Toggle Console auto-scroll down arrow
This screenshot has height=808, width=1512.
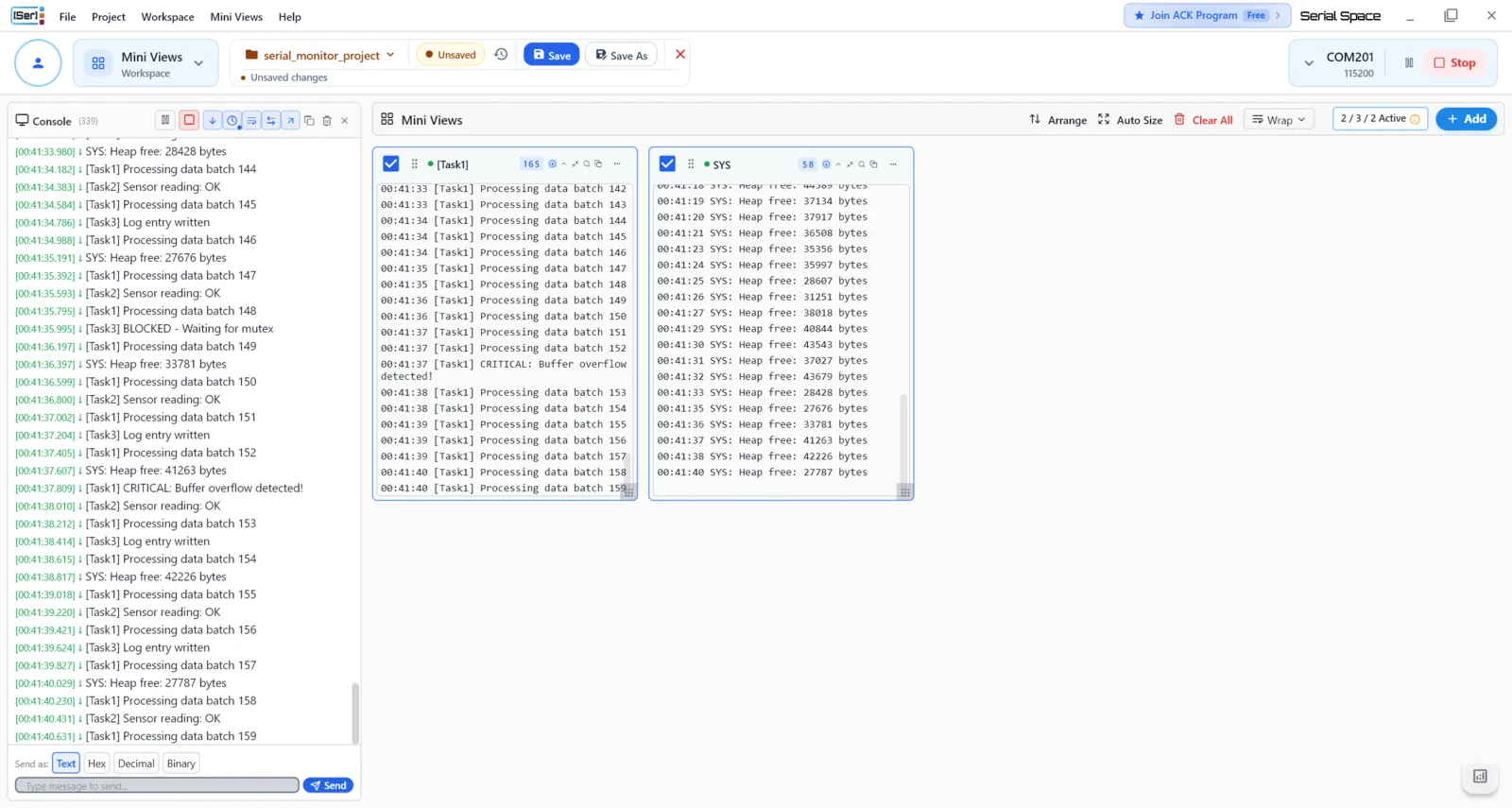pos(213,121)
